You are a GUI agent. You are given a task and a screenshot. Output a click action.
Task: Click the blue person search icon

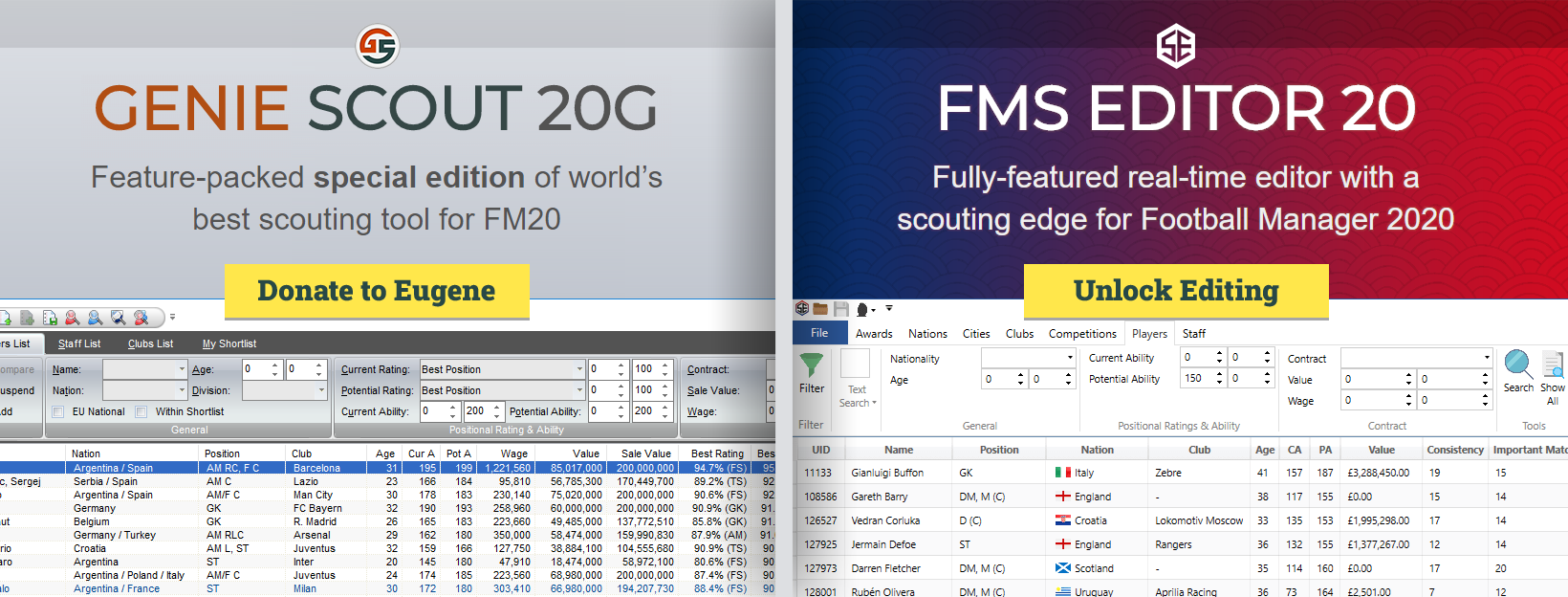tap(95, 317)
